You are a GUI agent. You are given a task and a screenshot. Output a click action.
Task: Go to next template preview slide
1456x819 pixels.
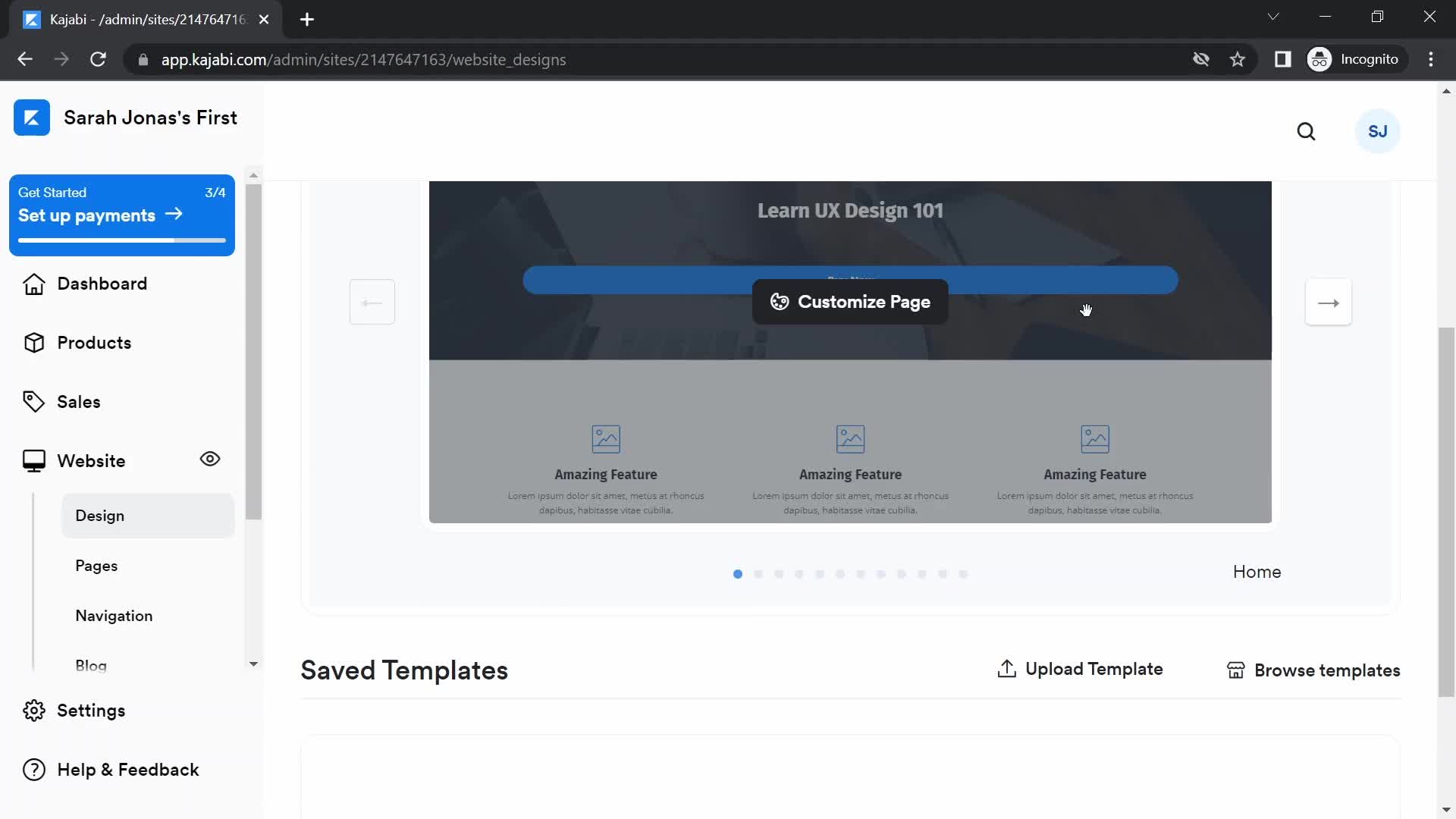[1328, 303]
